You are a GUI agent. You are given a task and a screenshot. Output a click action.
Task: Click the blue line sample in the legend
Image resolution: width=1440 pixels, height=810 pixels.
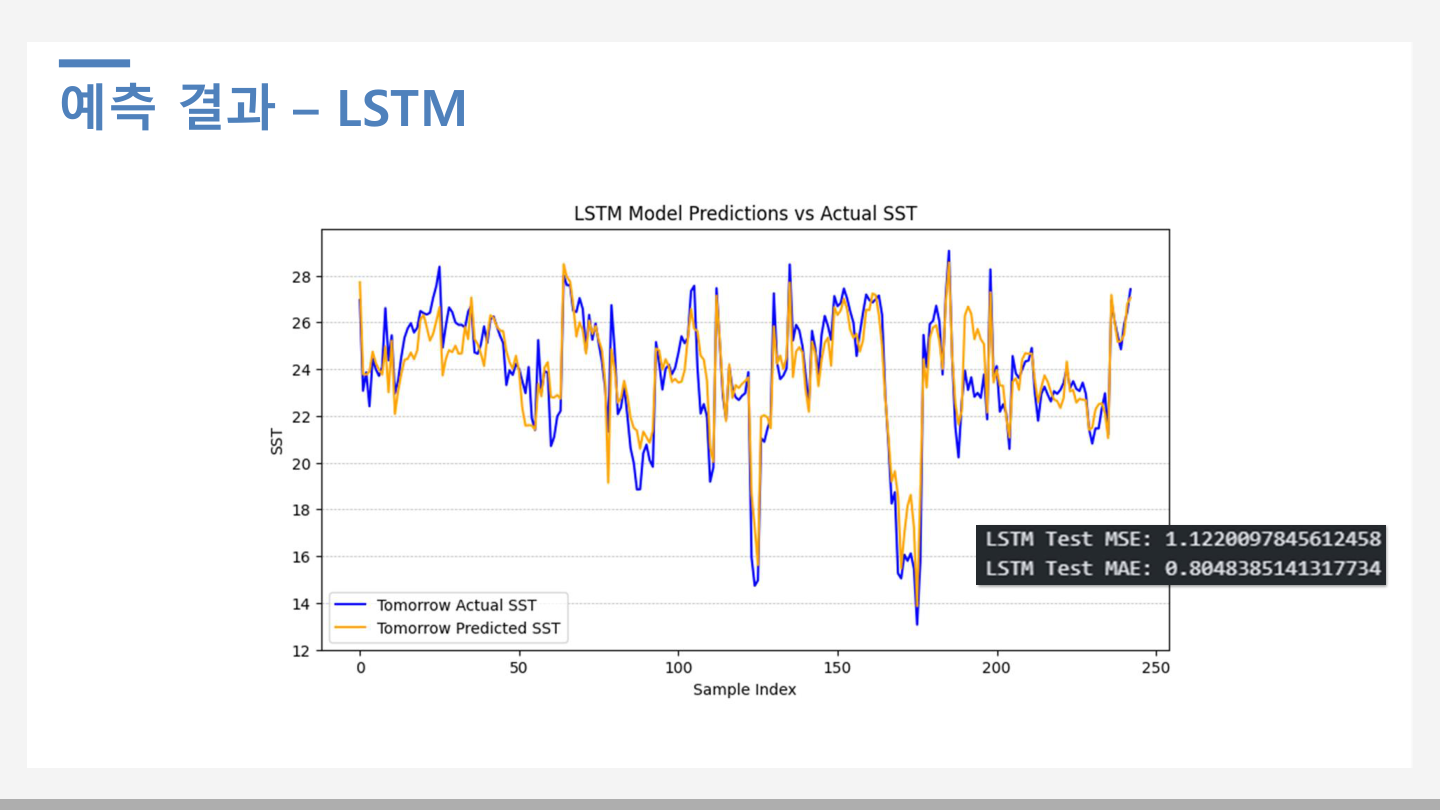tap(350, 605)
